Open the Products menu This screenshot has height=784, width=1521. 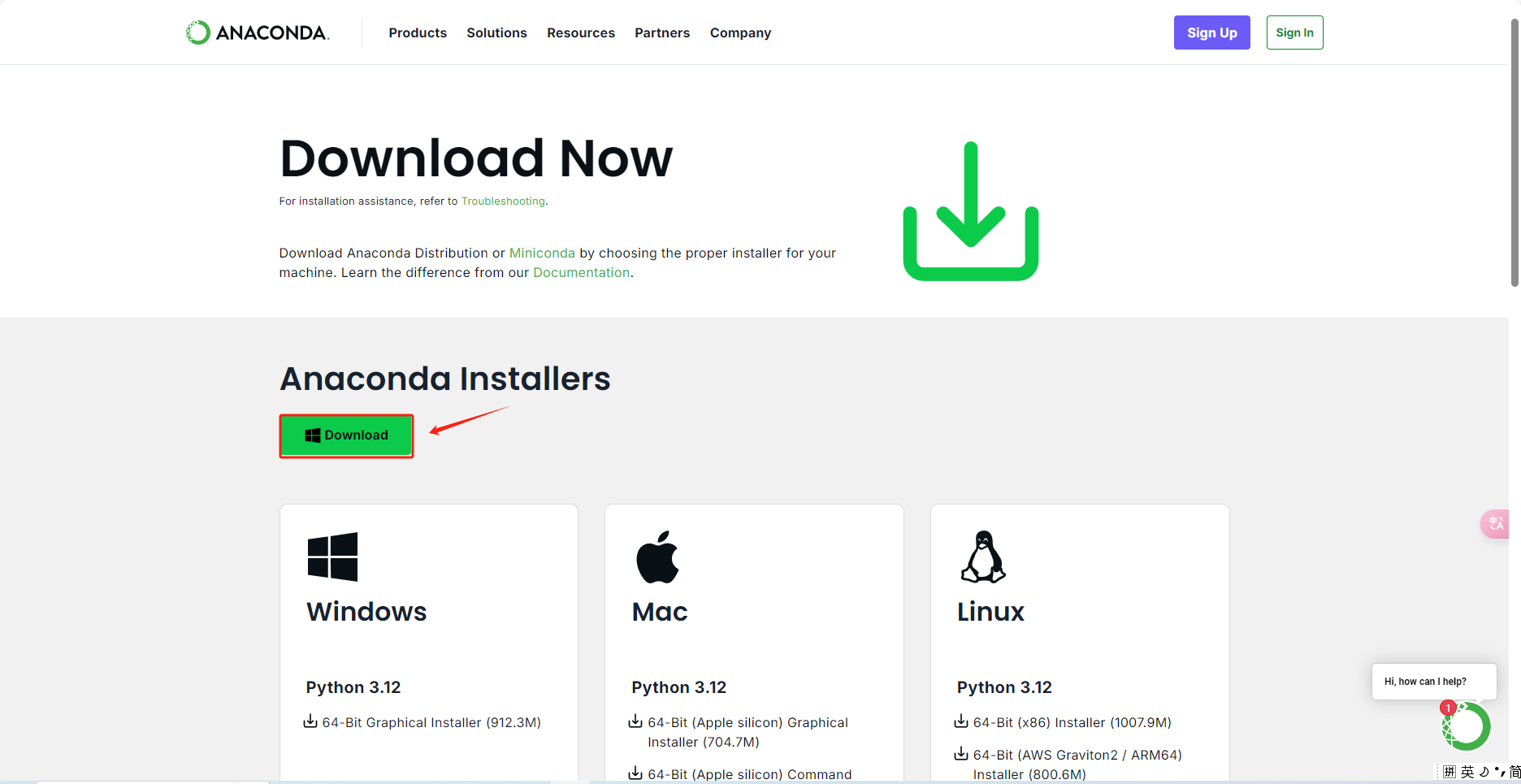coord(418,32)
